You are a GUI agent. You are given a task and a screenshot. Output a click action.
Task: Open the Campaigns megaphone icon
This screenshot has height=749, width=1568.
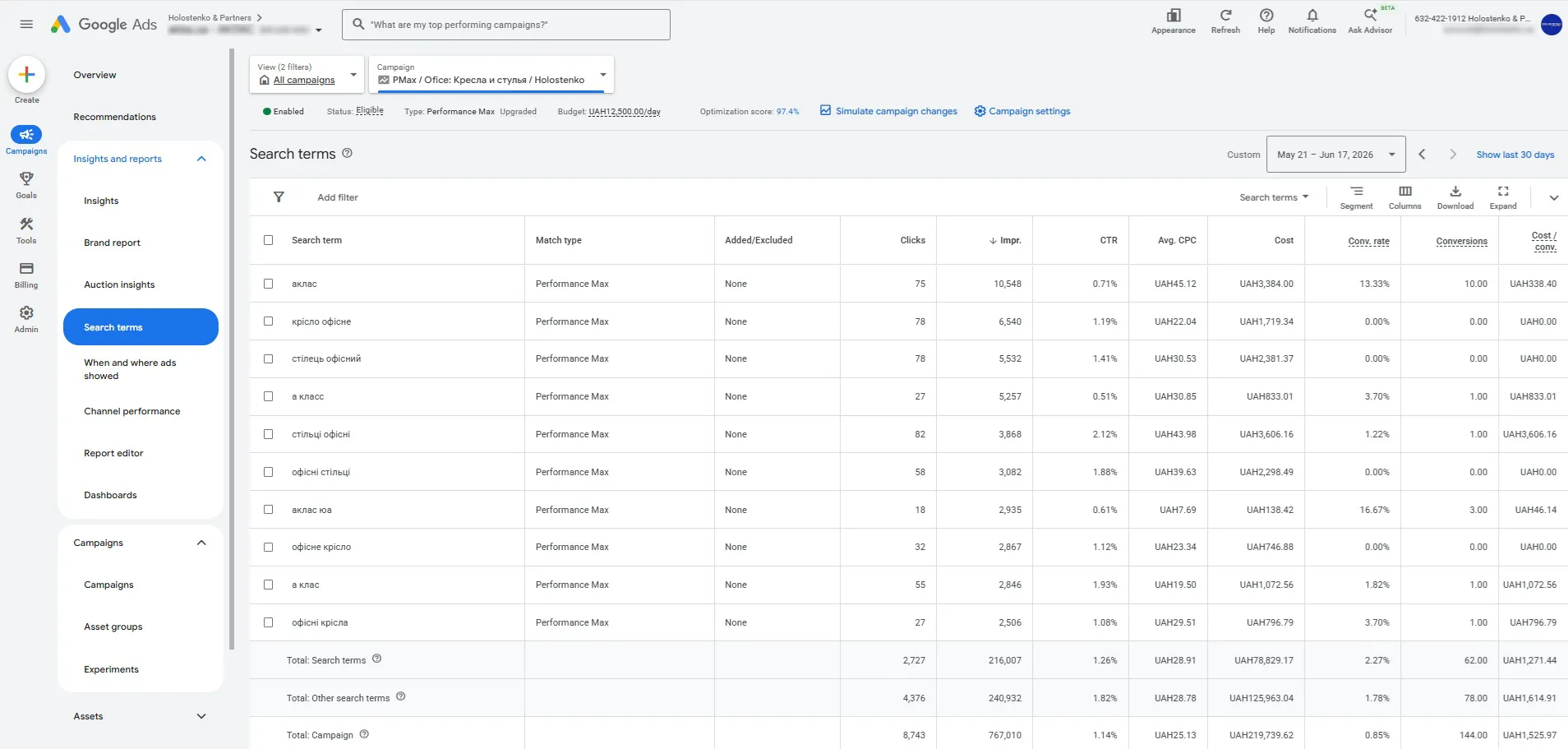click(x=26, y=135)
